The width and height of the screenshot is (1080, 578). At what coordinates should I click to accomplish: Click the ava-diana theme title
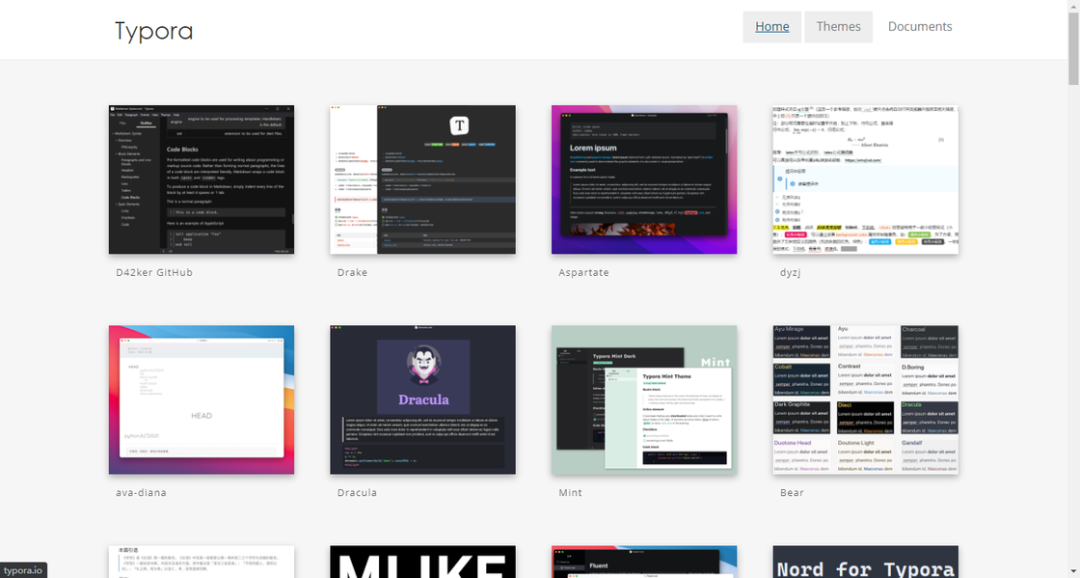coord(141,493)
